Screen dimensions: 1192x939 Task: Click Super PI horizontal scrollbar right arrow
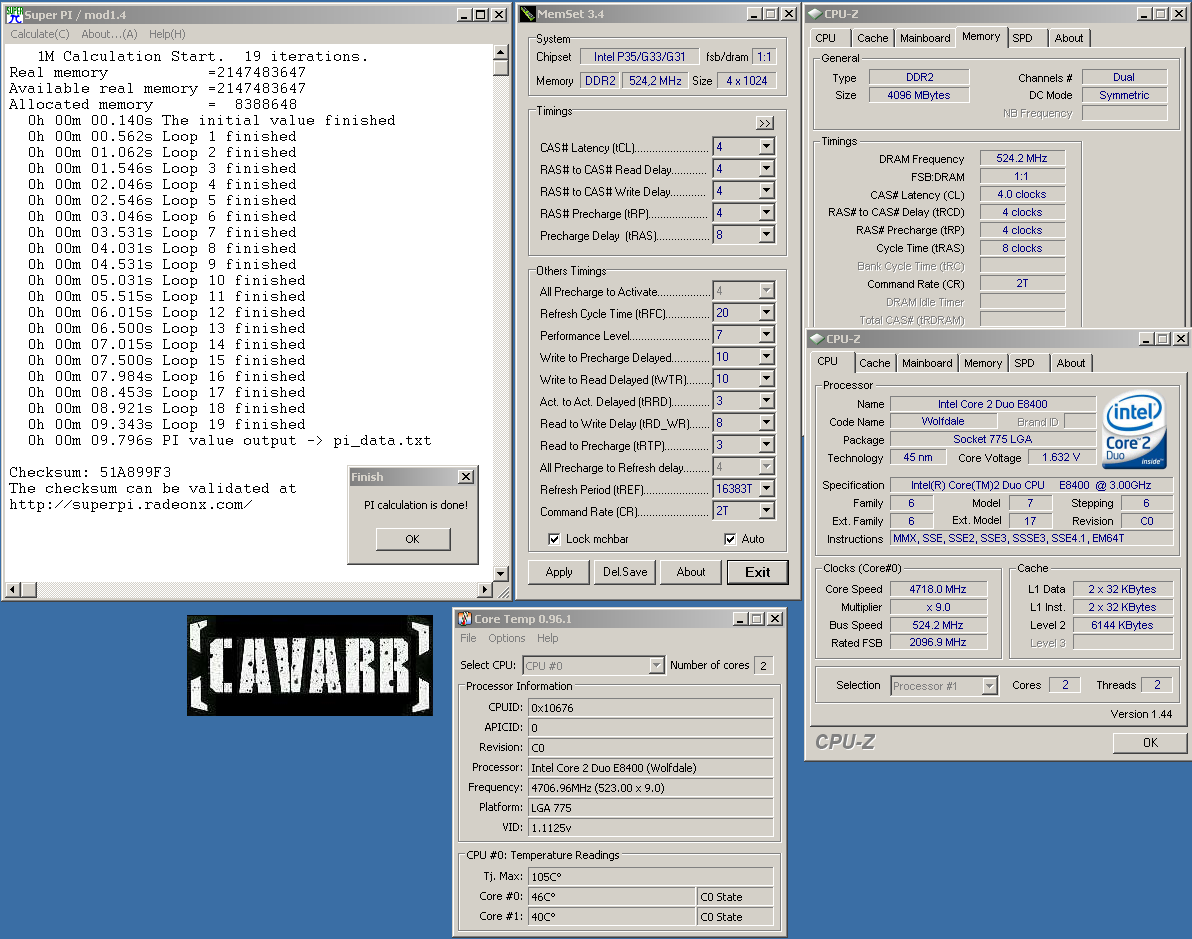(x=486, y=589)
